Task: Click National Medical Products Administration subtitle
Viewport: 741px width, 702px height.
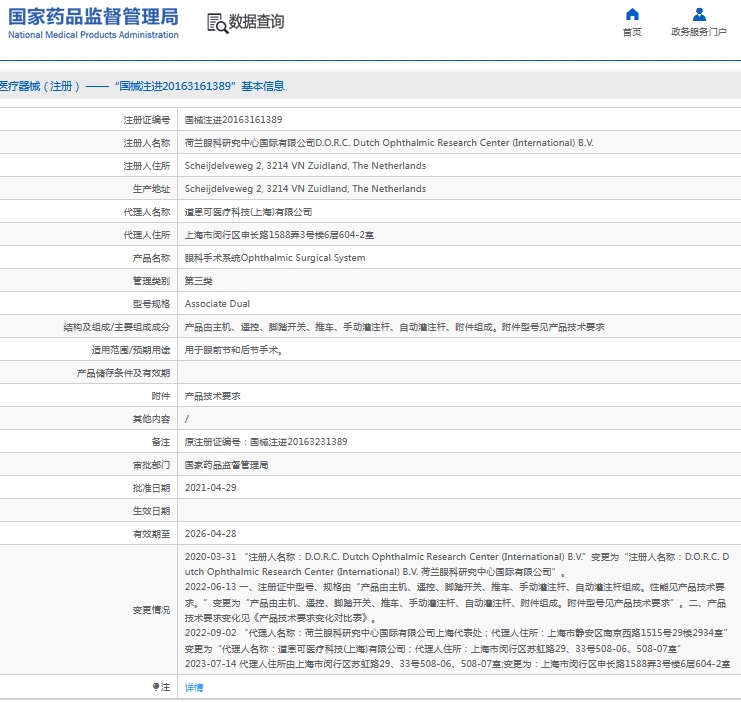Action: coord(94,35)
